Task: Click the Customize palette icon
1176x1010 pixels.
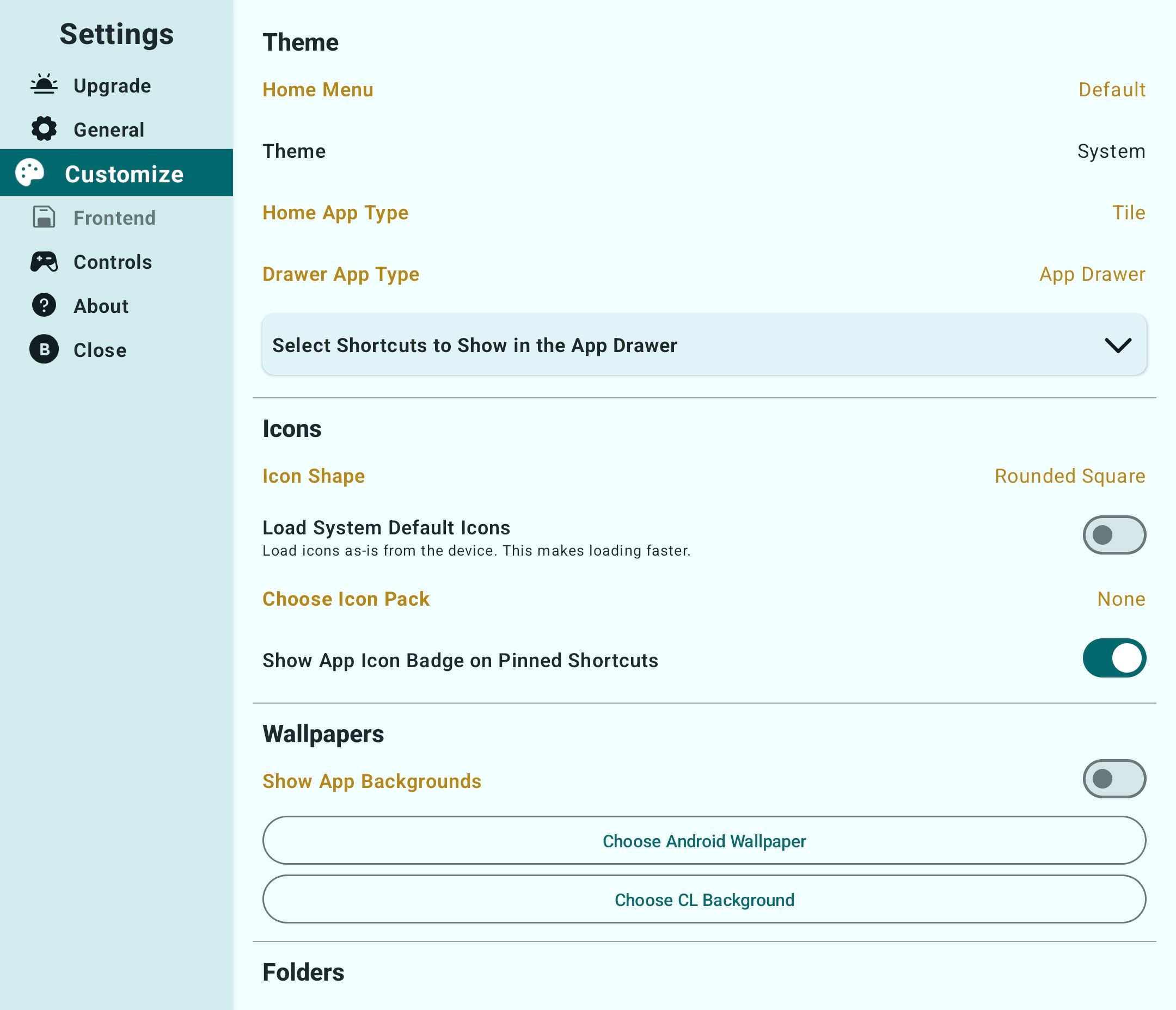Action: coord(29,173)
